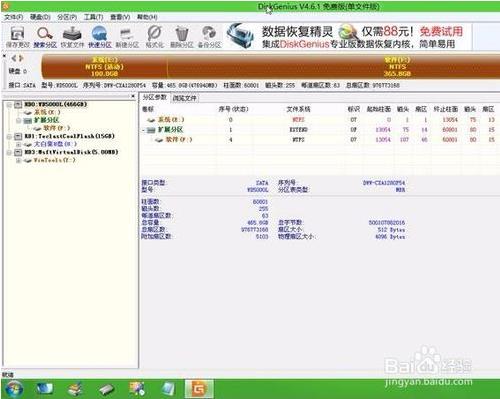The image size is (500, 399).
Task: Go to previous disk with left arrow
Action: click(x=14, y=58)
